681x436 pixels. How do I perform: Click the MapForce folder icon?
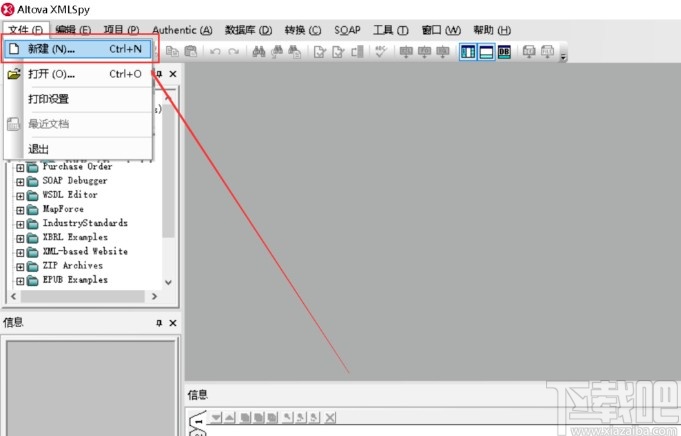pos(33,210)
